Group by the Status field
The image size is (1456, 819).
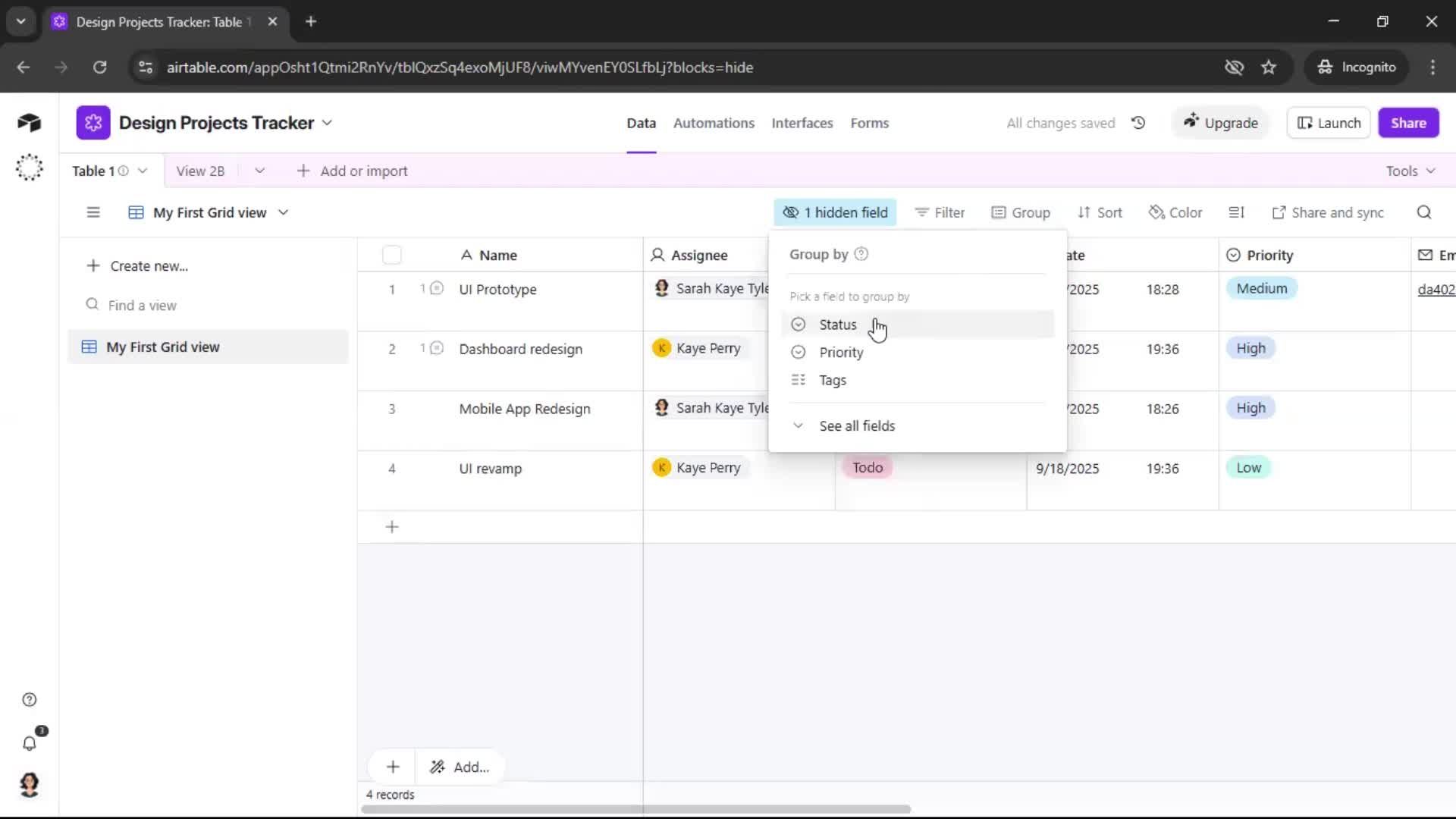tap(918, 325)
